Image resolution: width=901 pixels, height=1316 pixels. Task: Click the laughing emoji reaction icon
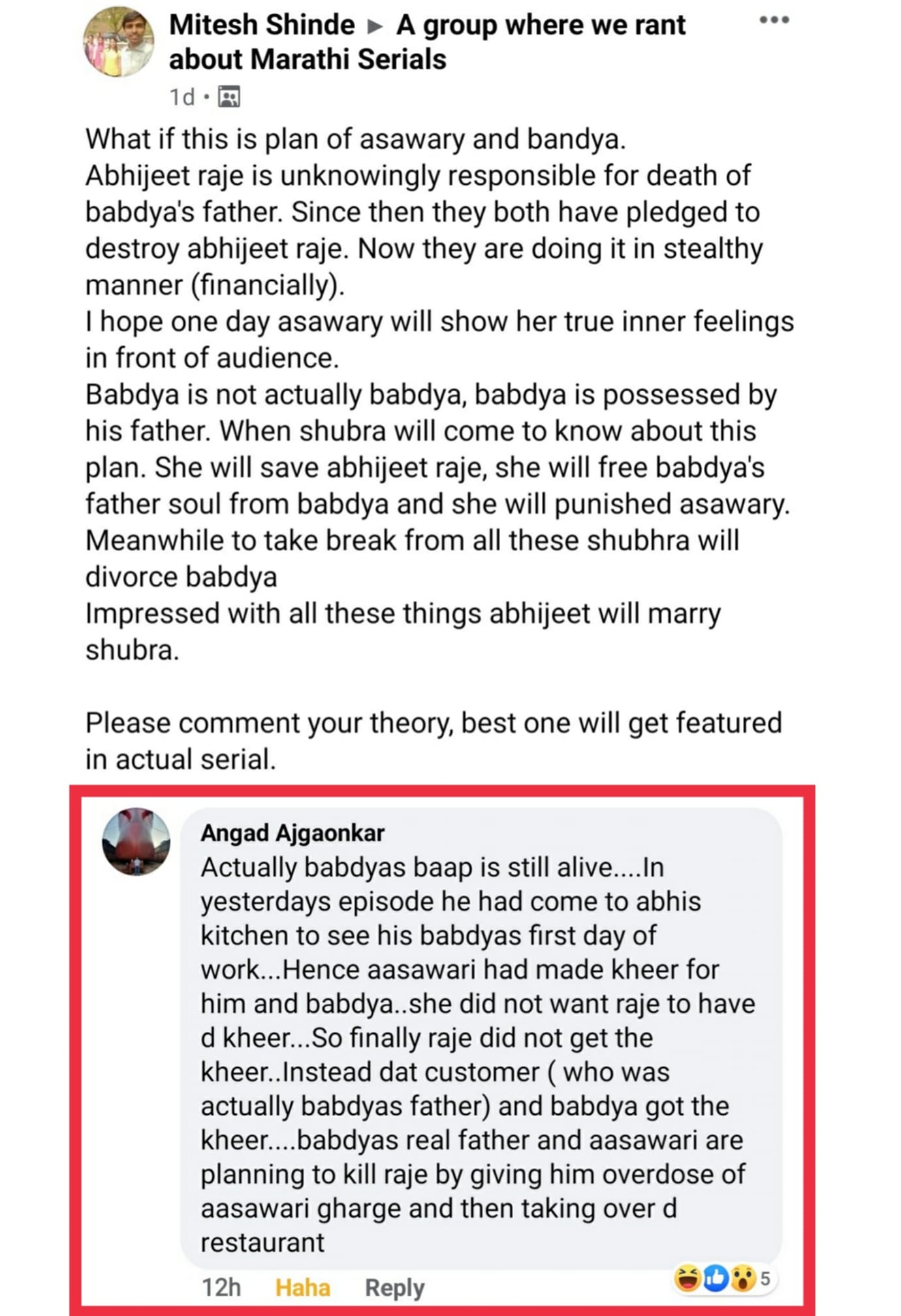688,1278
